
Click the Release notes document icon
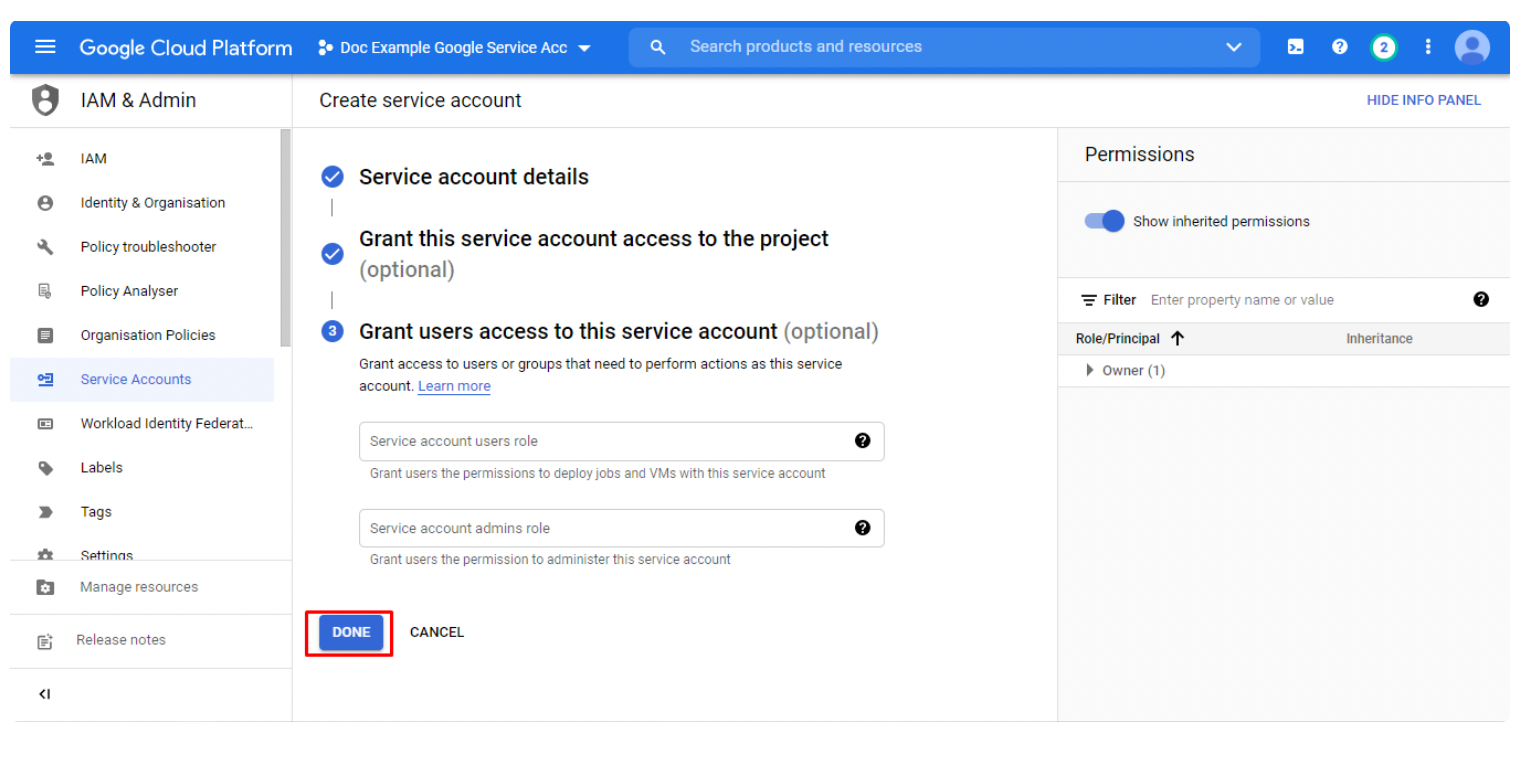[x=45, y=641]
